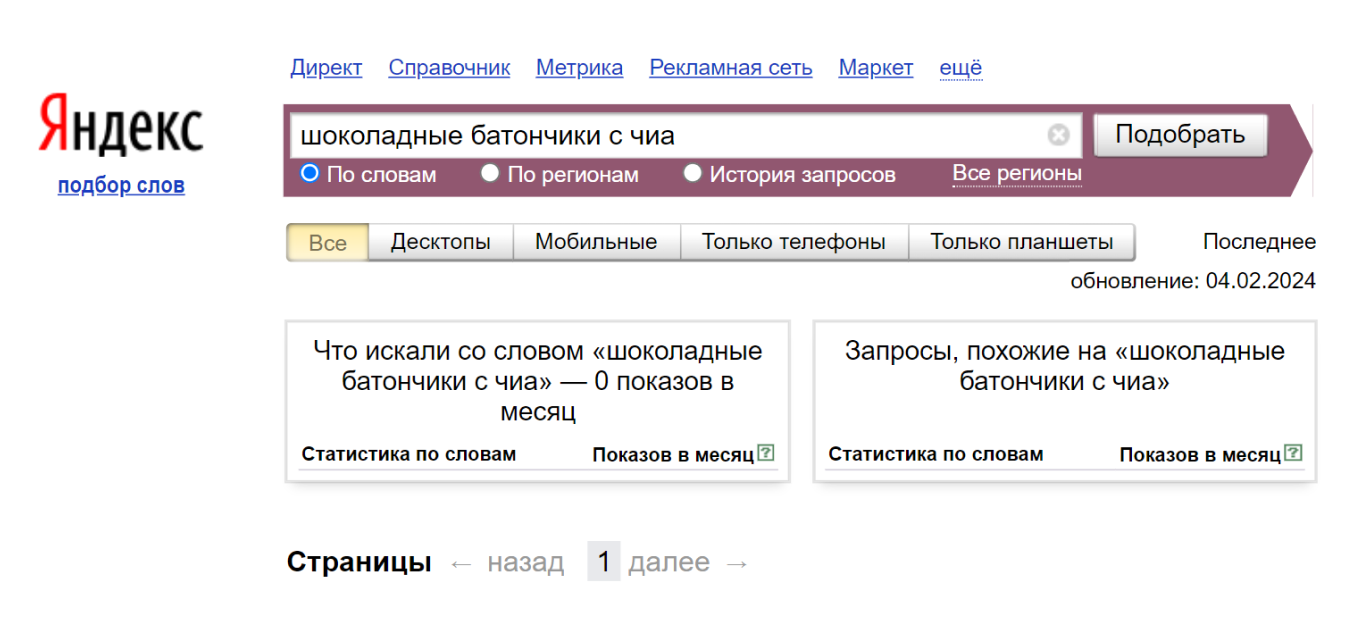
Task: Switch to the «Десктопы» tab
Action: pyautogui.click(x=440, y=241)
